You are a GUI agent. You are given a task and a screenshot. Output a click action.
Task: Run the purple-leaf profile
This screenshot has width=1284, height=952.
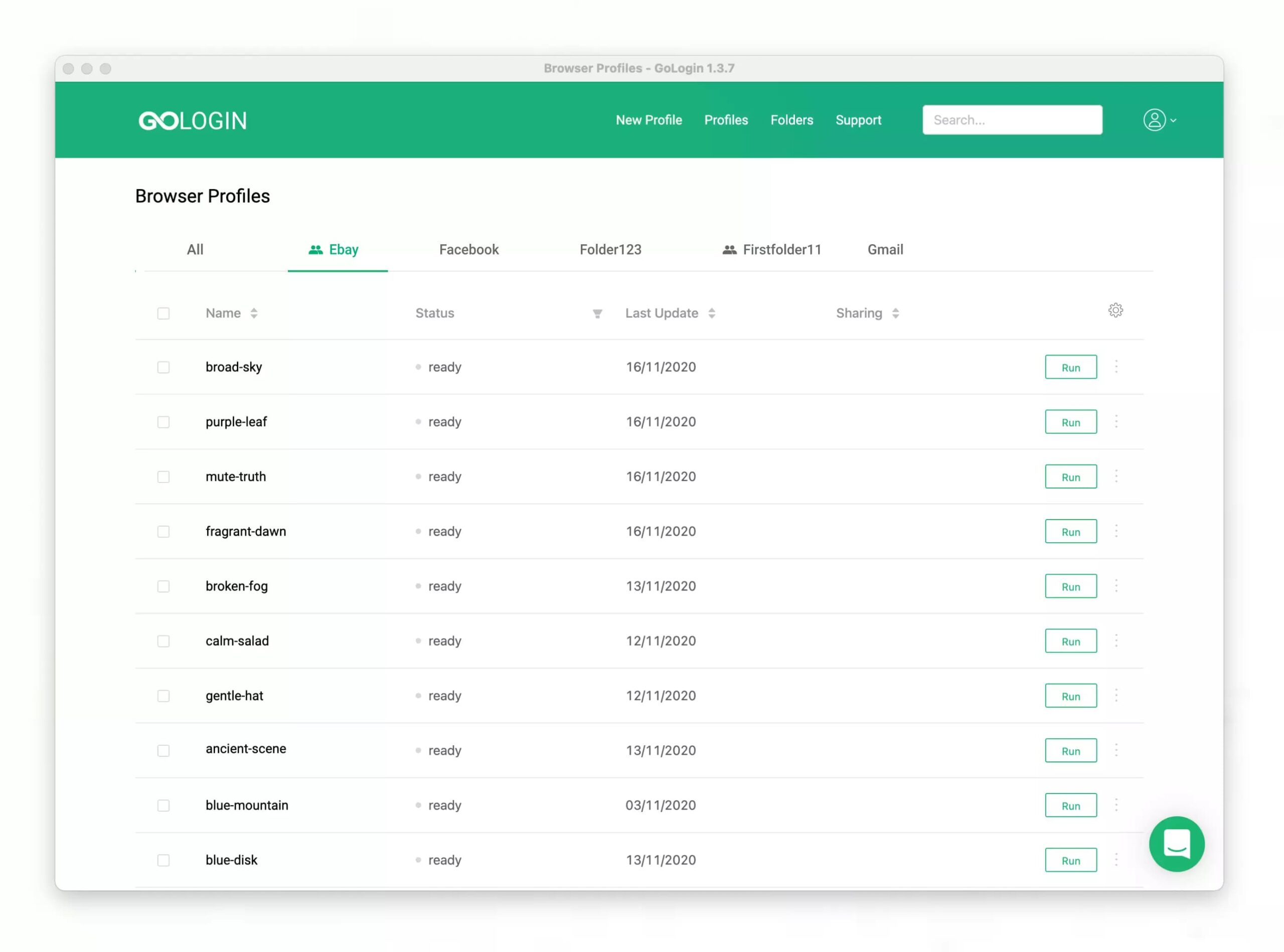1071,422
